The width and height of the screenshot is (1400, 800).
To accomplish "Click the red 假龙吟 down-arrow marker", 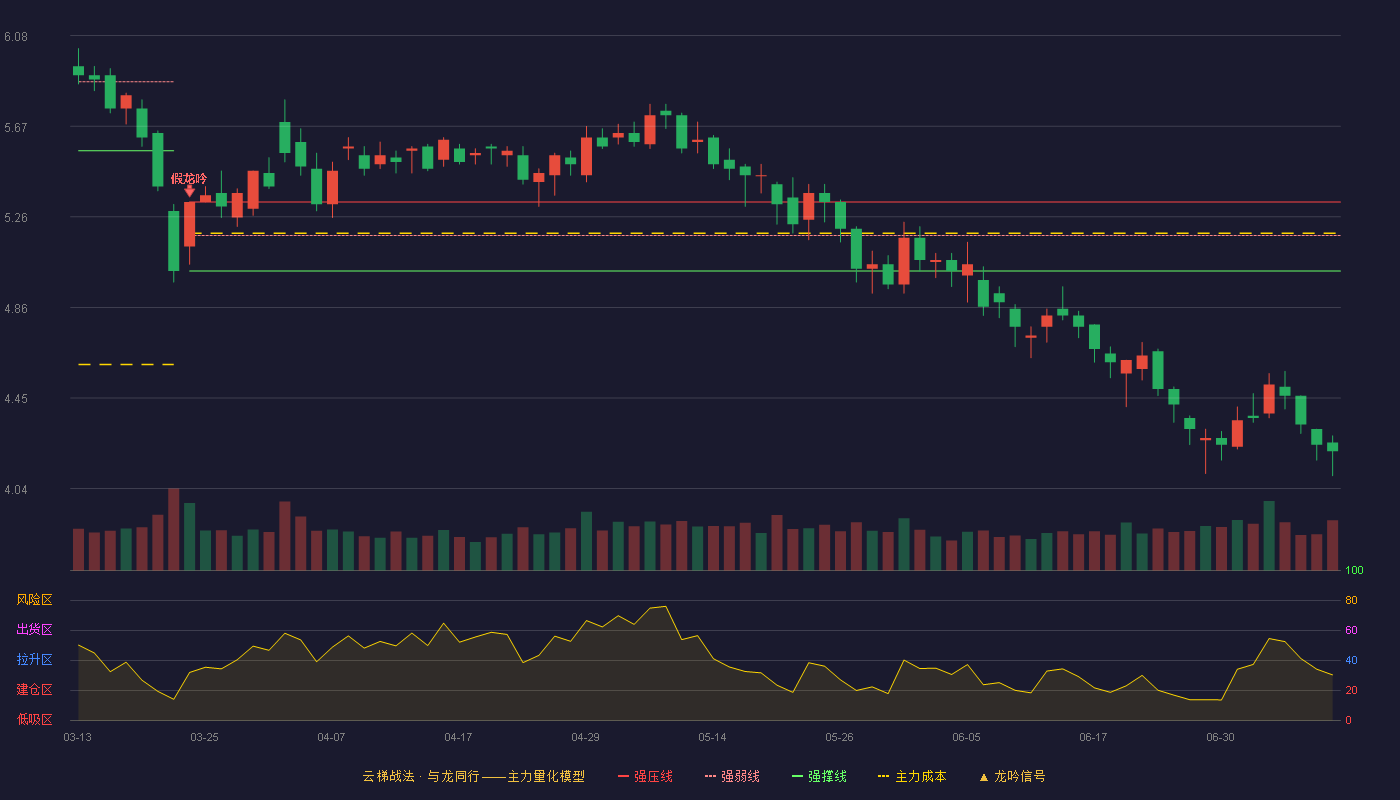I will [x=189, y=191].
